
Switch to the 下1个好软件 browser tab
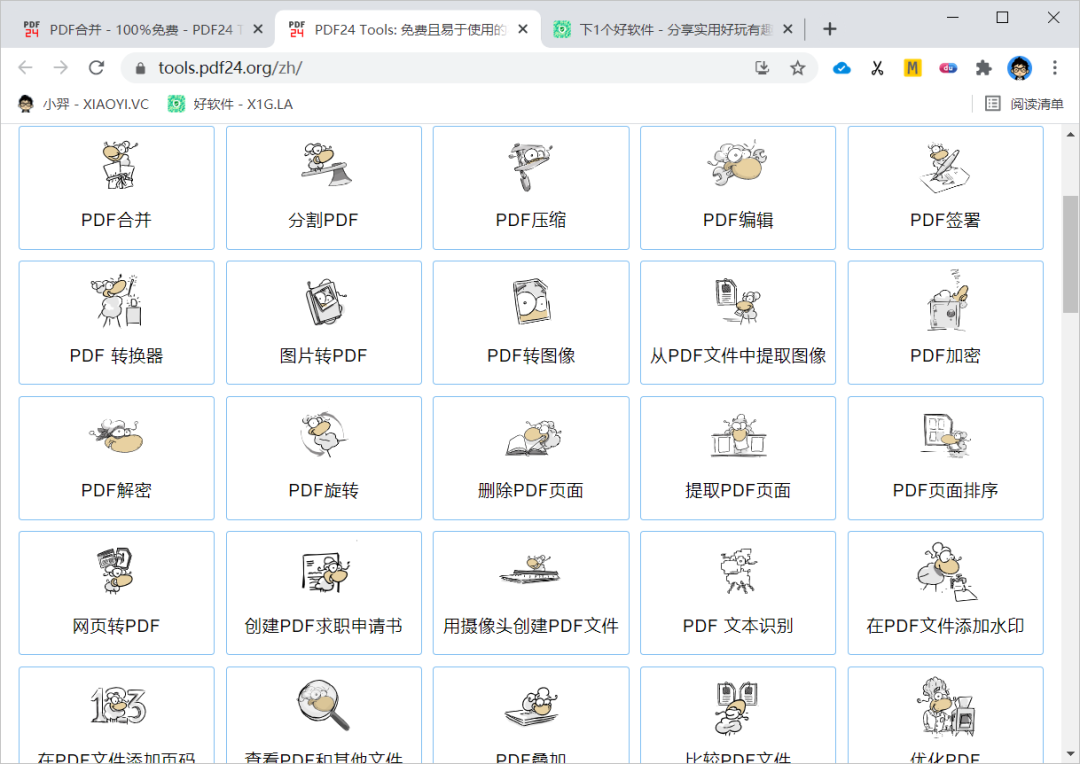pyautogui.click(x=674, y=29)
